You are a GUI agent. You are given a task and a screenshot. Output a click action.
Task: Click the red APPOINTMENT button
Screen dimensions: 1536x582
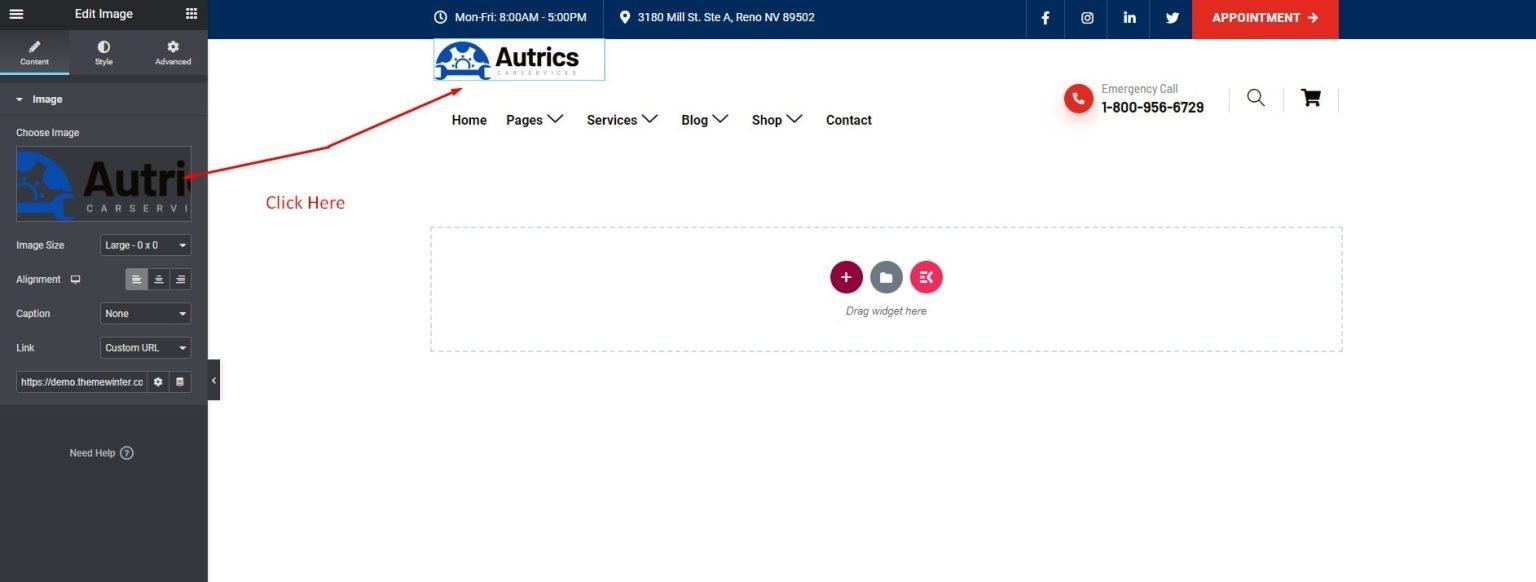coord(1265,18)
